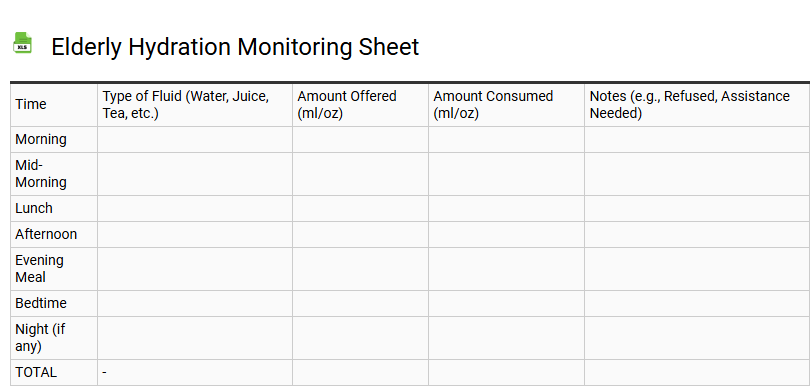Screen dimensions: 810x386
Task: Click the Bedtime Notes cell
Action: click(697, 303)
